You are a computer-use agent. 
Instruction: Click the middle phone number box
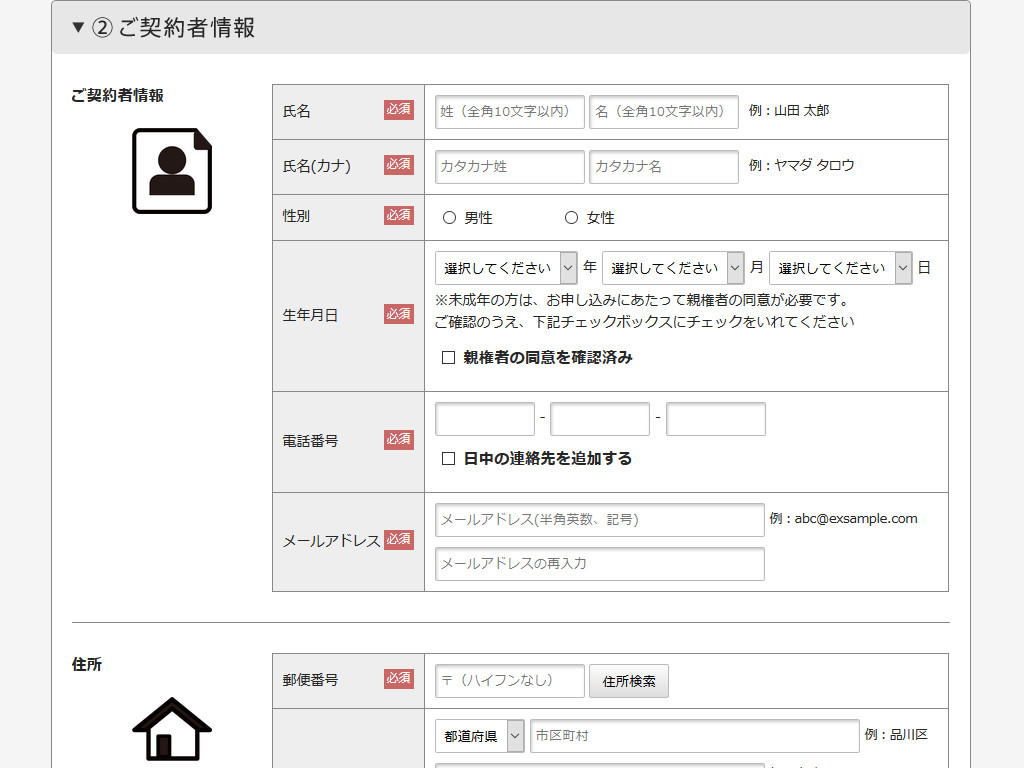pyautogui.click(x=600, y=419)
